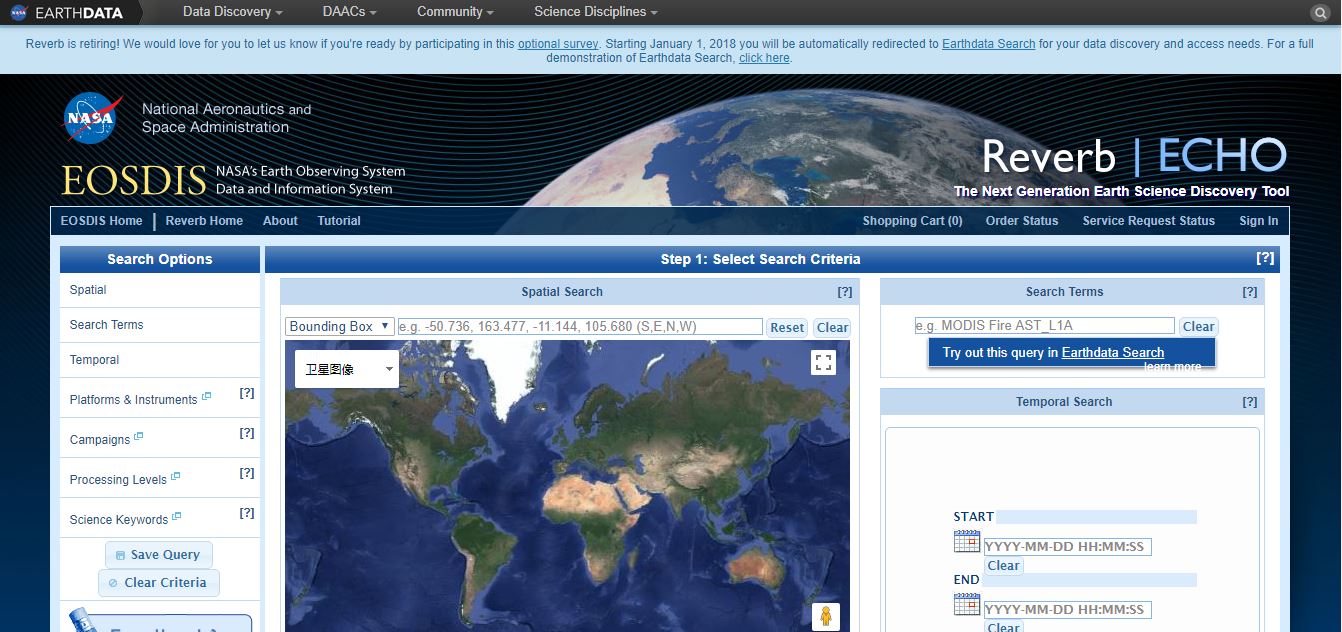The width and height of the screenshot is (1342, 632).
Task: Open the END date calendar icon
Action: (x=967, y=604)
